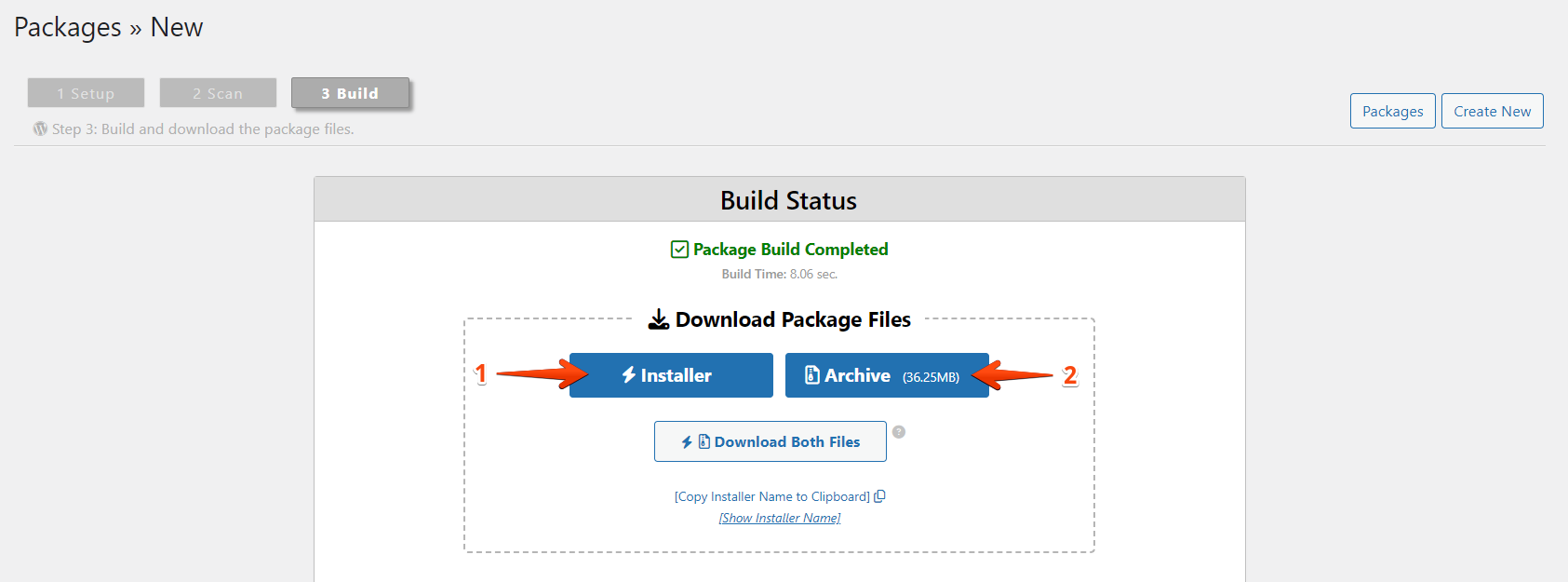Click the Build Status panel header
This screenshot has width=1568, height=582.
click(788, 200)
